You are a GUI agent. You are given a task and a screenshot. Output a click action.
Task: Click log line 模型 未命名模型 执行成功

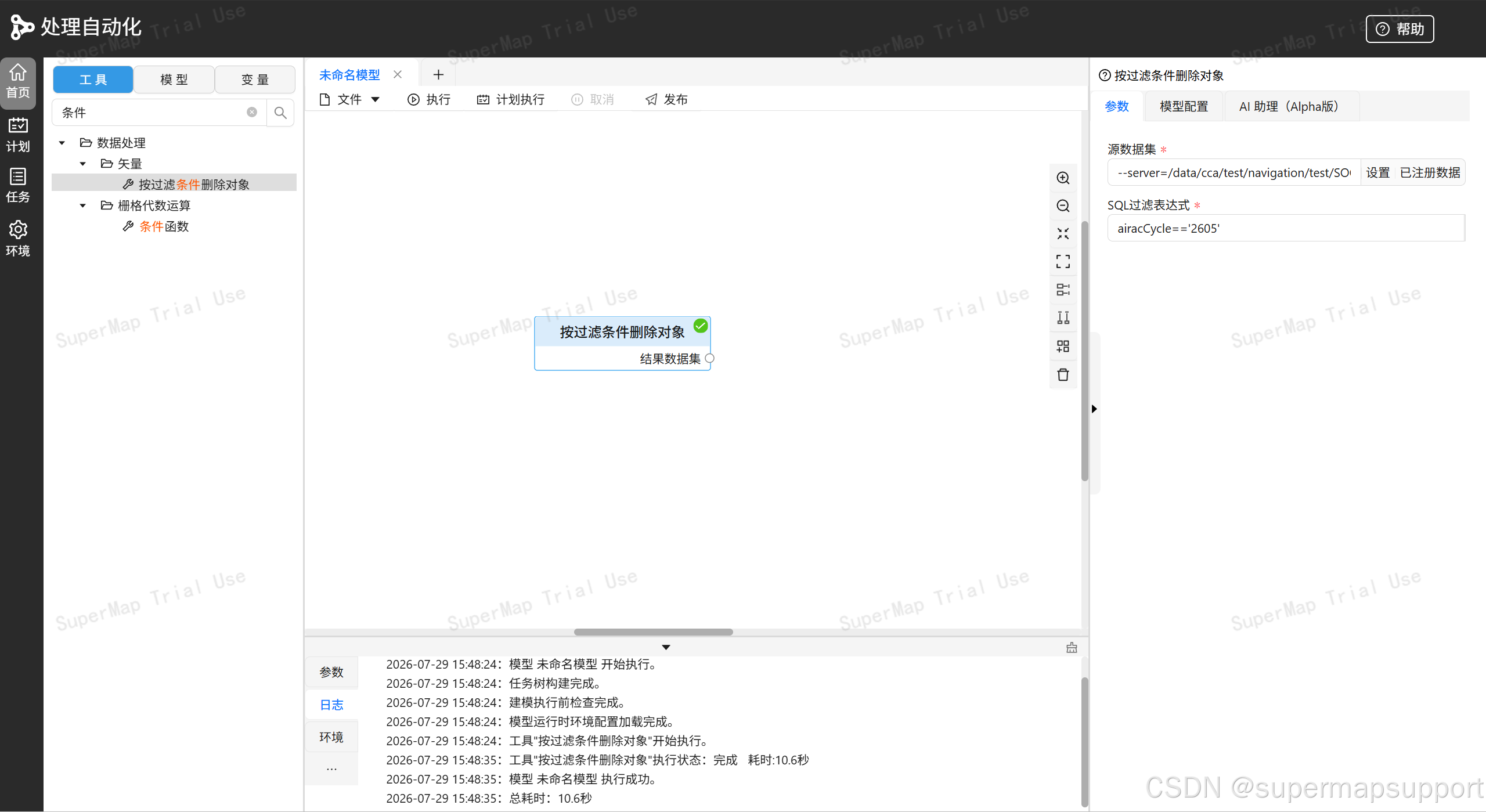click(522, 779)
